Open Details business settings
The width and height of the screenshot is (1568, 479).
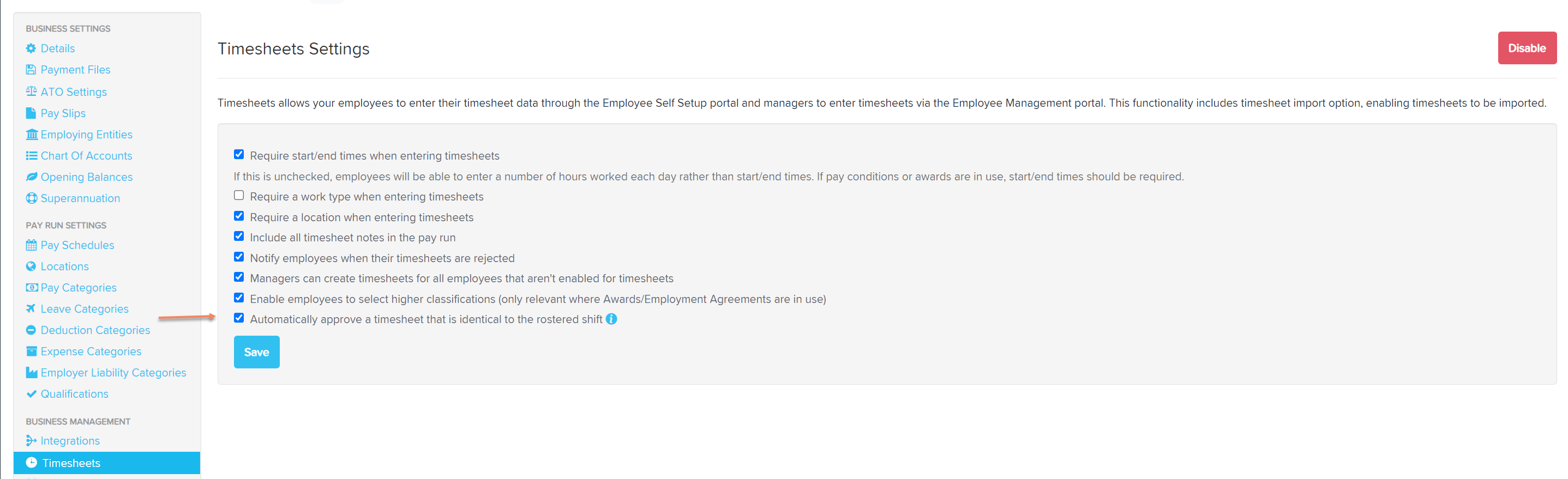pyautogui.click(x=57, y=48)
